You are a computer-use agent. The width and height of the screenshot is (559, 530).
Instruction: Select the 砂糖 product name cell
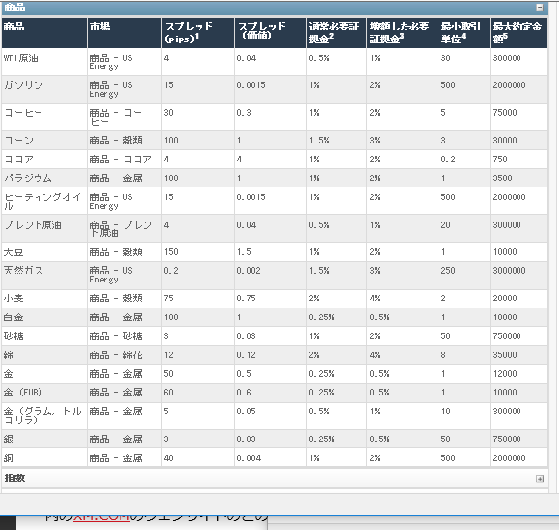[x=44, y=336]
